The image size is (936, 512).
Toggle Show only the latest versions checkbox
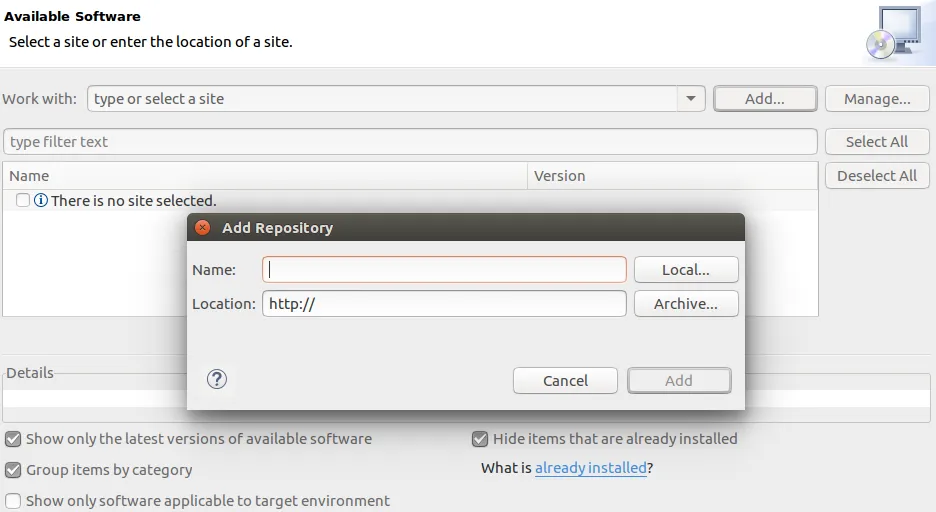point(13,439)
